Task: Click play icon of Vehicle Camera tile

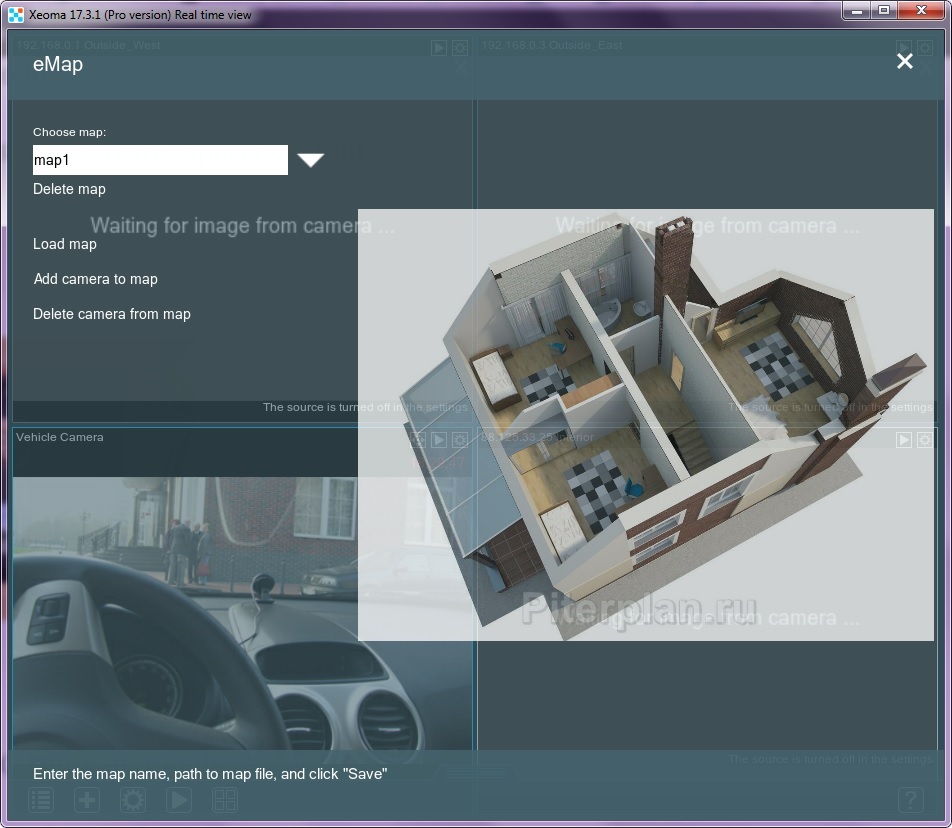Action: [439, 439]
